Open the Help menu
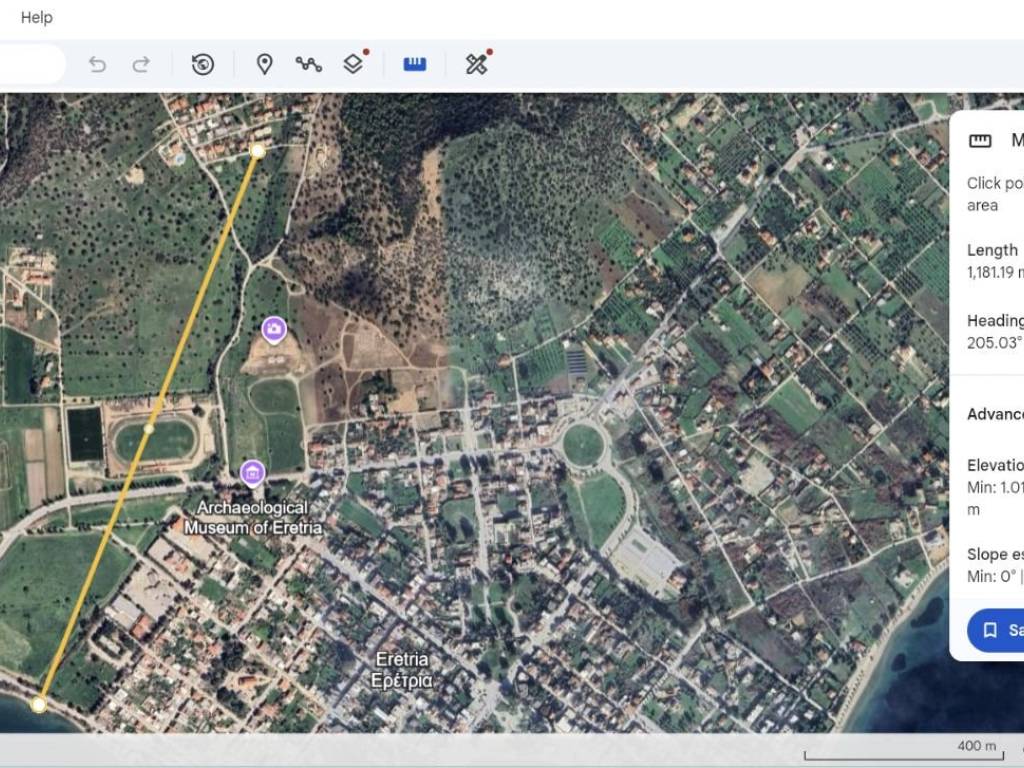The height and width of the screenshot is (768, 1024). tap(36, 18)
